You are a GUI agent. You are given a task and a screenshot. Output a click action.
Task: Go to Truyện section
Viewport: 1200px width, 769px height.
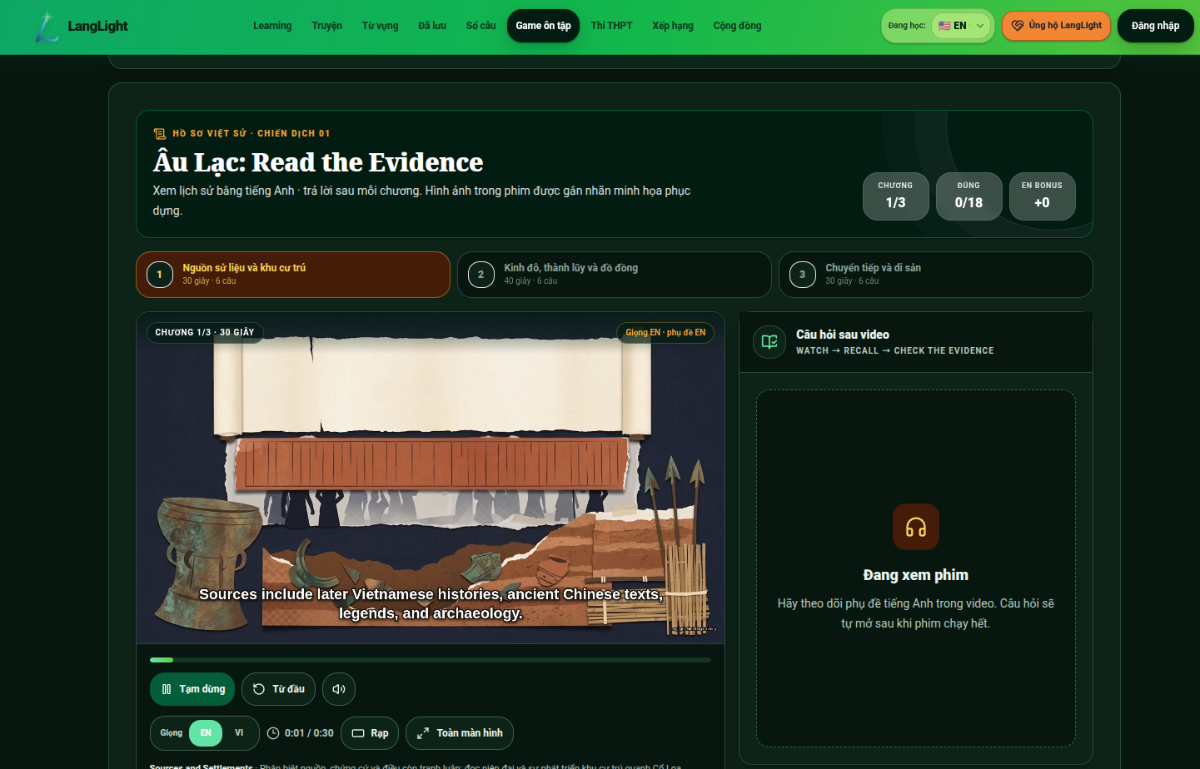pos(327,26)
